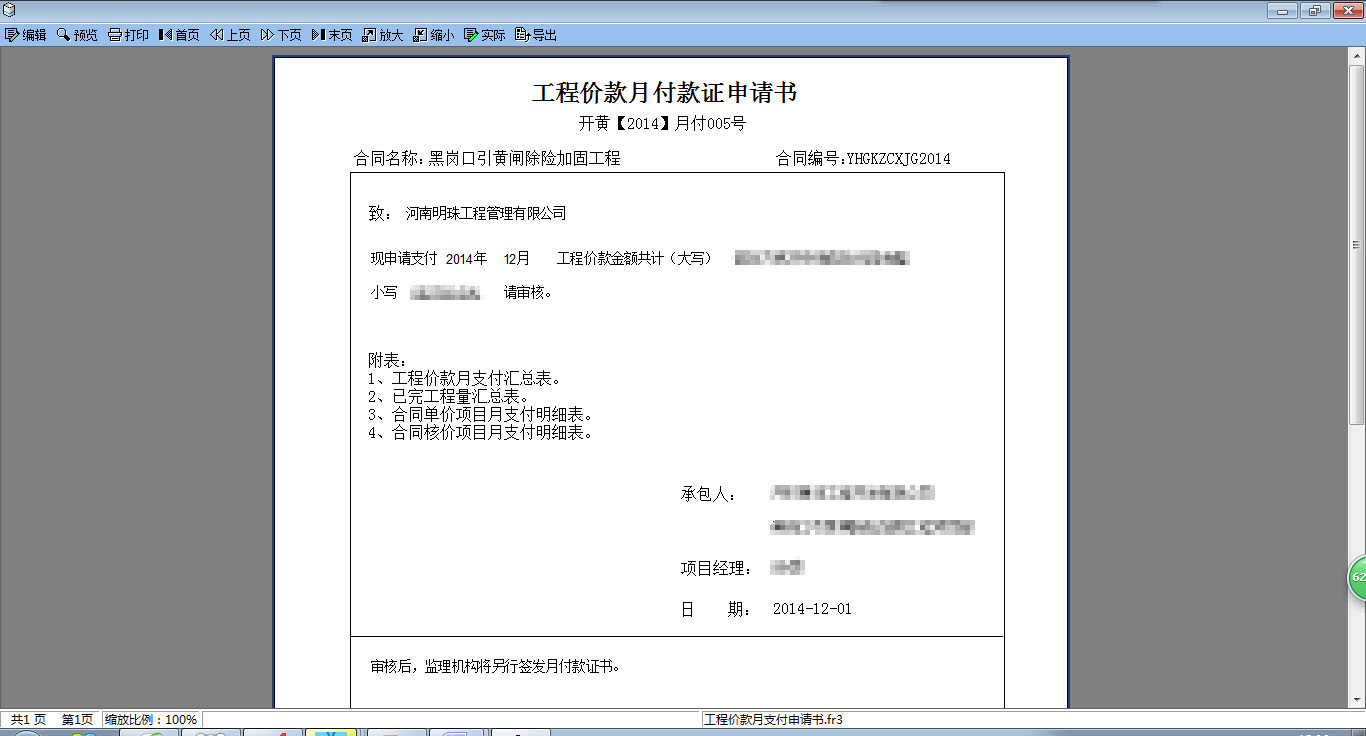Image resolution: width=1366 pixels, height=736 pixels.
Task: Click the green floating 62 badge
Action: (1357, 578)
